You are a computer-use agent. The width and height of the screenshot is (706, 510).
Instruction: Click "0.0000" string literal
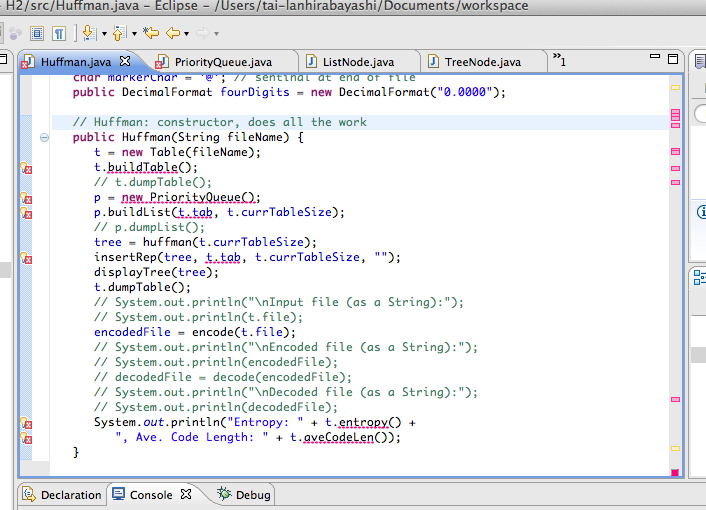click(x=464, y=92)
